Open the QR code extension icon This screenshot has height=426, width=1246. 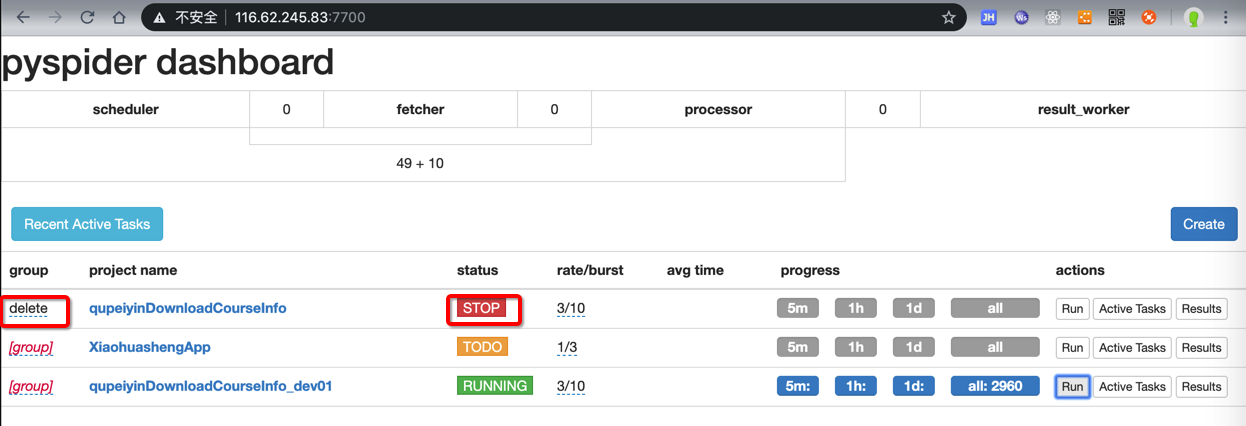click(1115, 17)
